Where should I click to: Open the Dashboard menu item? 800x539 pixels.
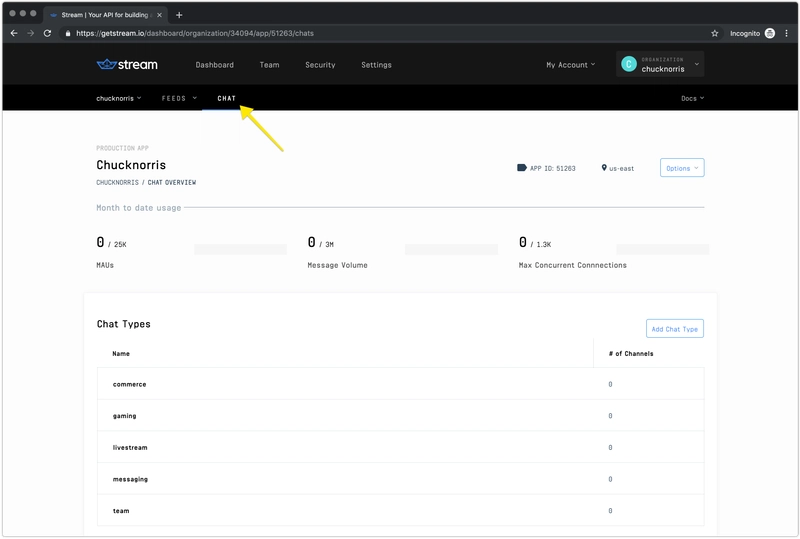click(x=214, y=65)
